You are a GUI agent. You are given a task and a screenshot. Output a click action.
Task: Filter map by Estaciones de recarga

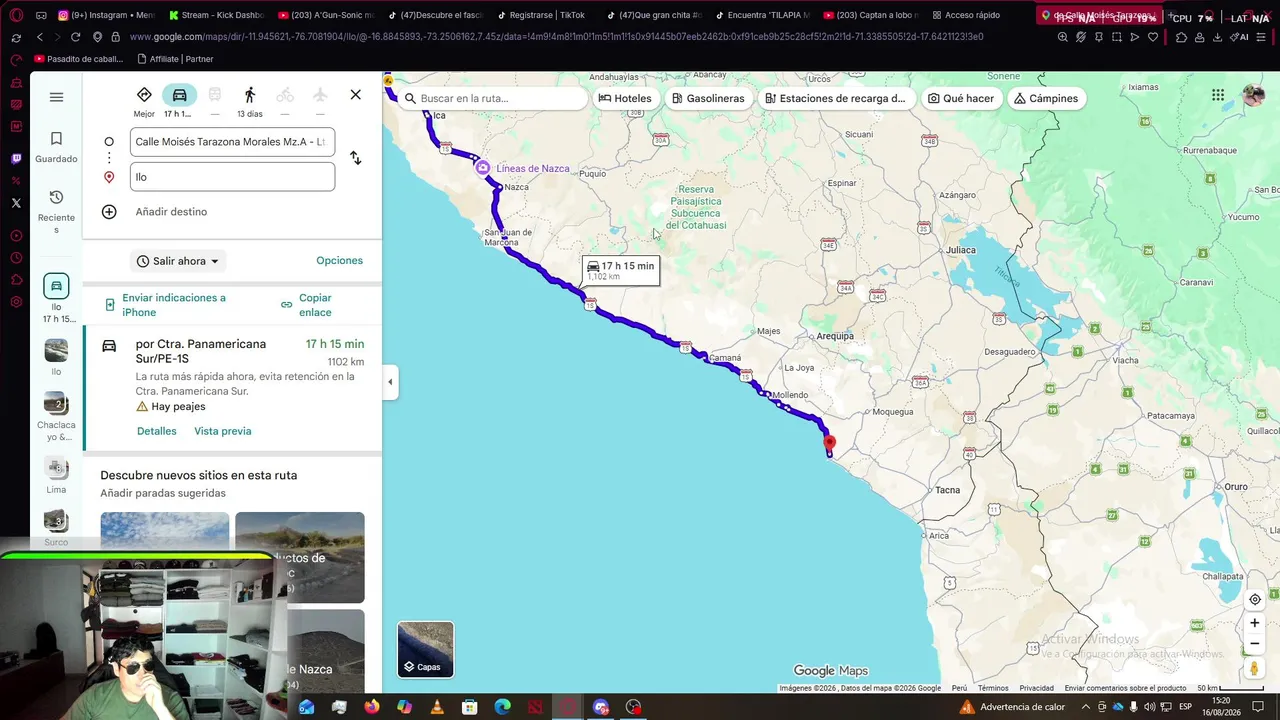click(835, 98)
